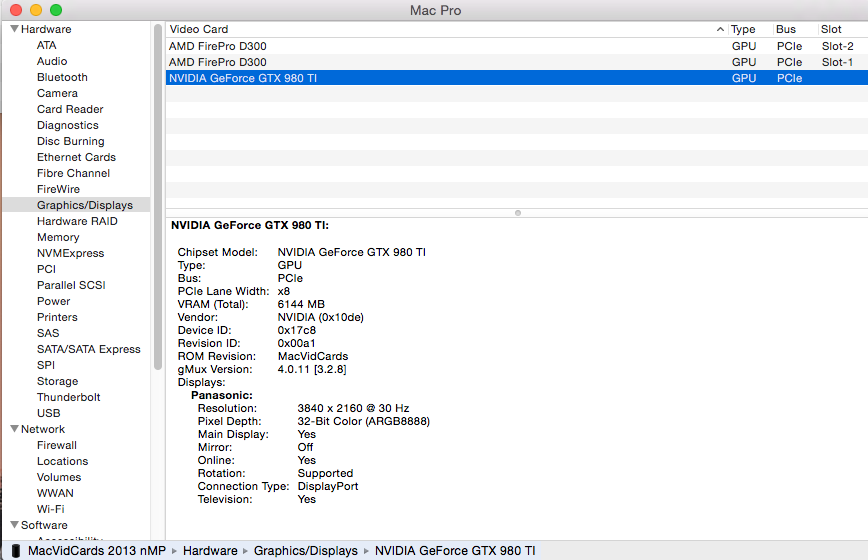Select ATA in the sidebar
868x560 pixels.
point(46,45)
